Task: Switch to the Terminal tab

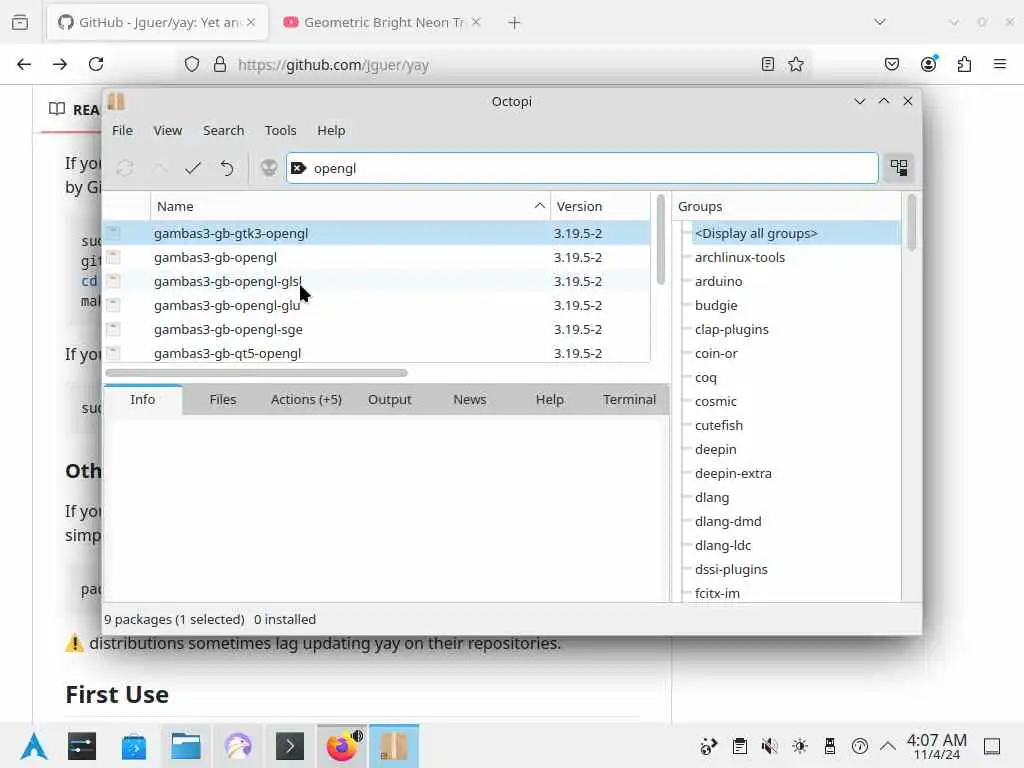Action: pos(629,399)
